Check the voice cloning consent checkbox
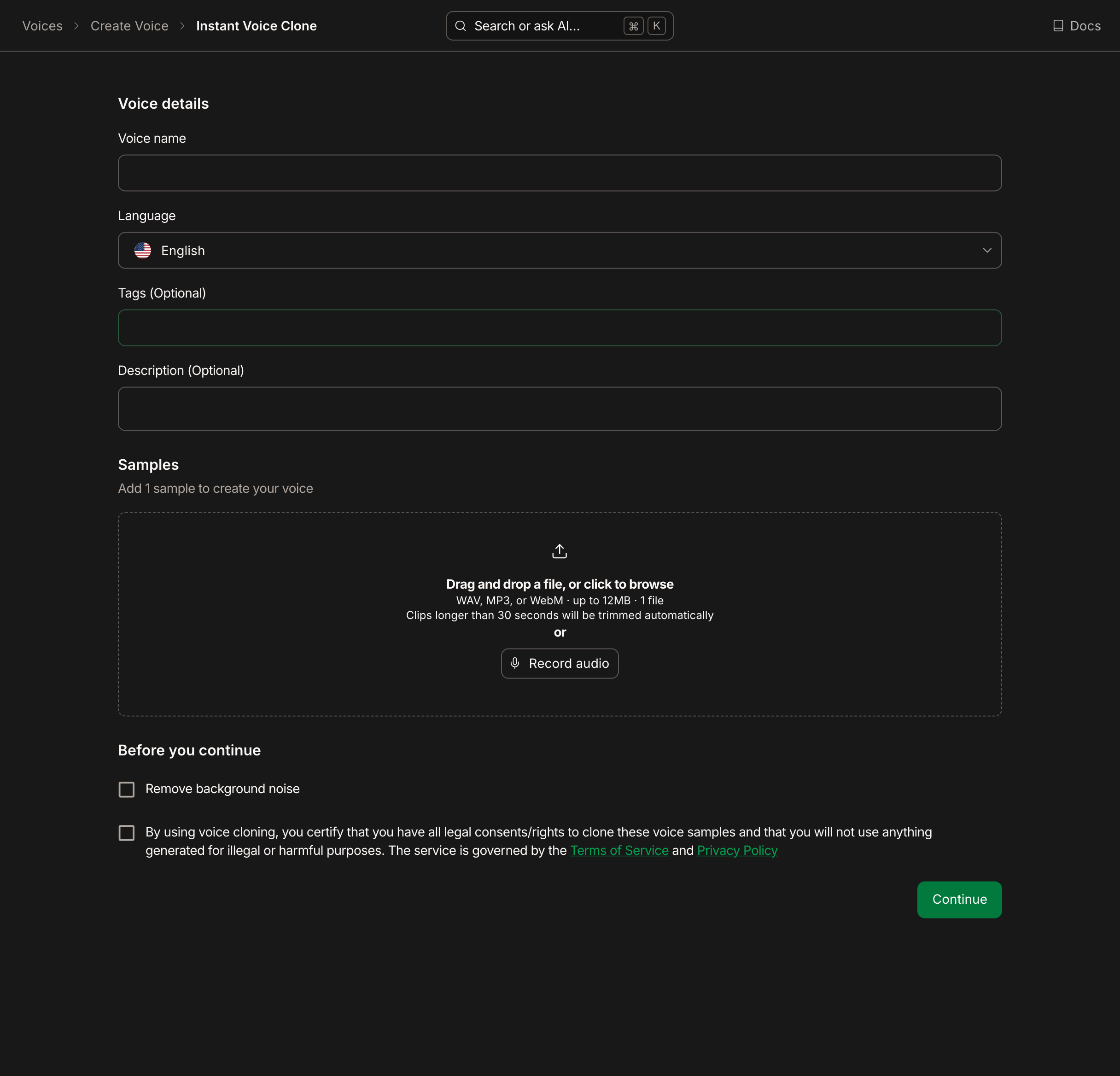1120x1076 pixels. click(x=126, y=833)
